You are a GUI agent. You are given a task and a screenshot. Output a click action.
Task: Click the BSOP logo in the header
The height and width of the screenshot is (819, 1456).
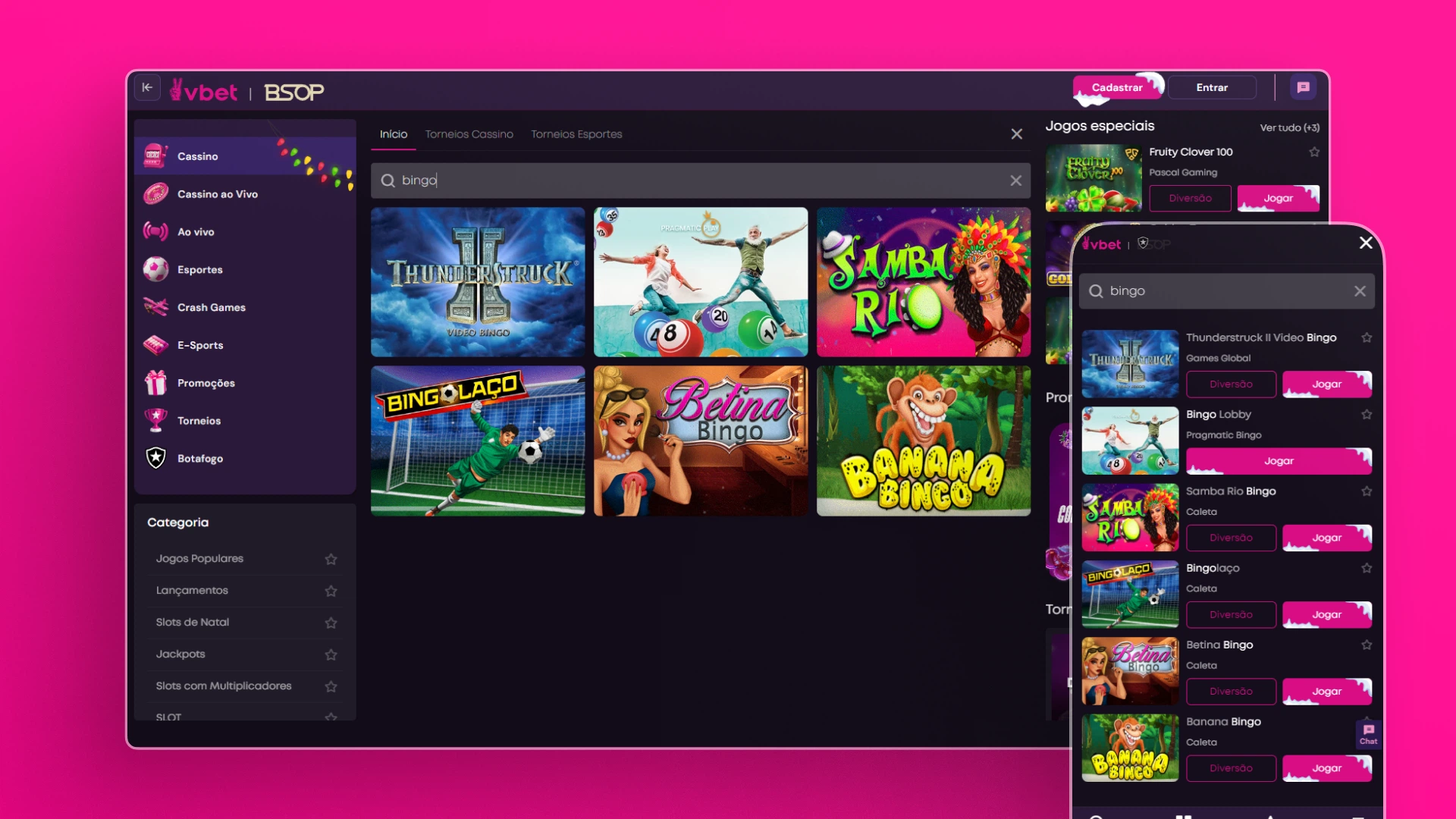point(293,93)
